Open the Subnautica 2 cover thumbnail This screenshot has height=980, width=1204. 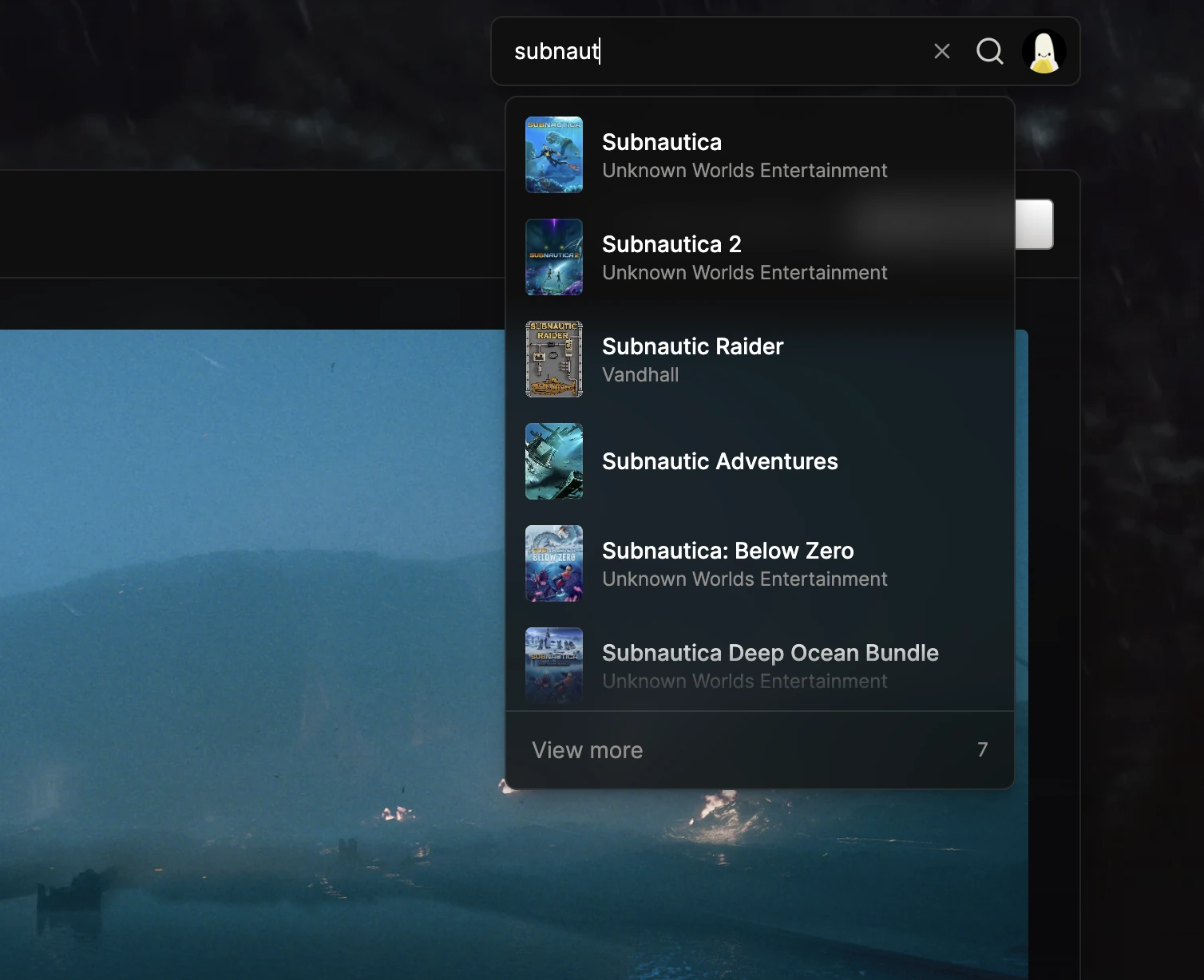click(554, 257)
